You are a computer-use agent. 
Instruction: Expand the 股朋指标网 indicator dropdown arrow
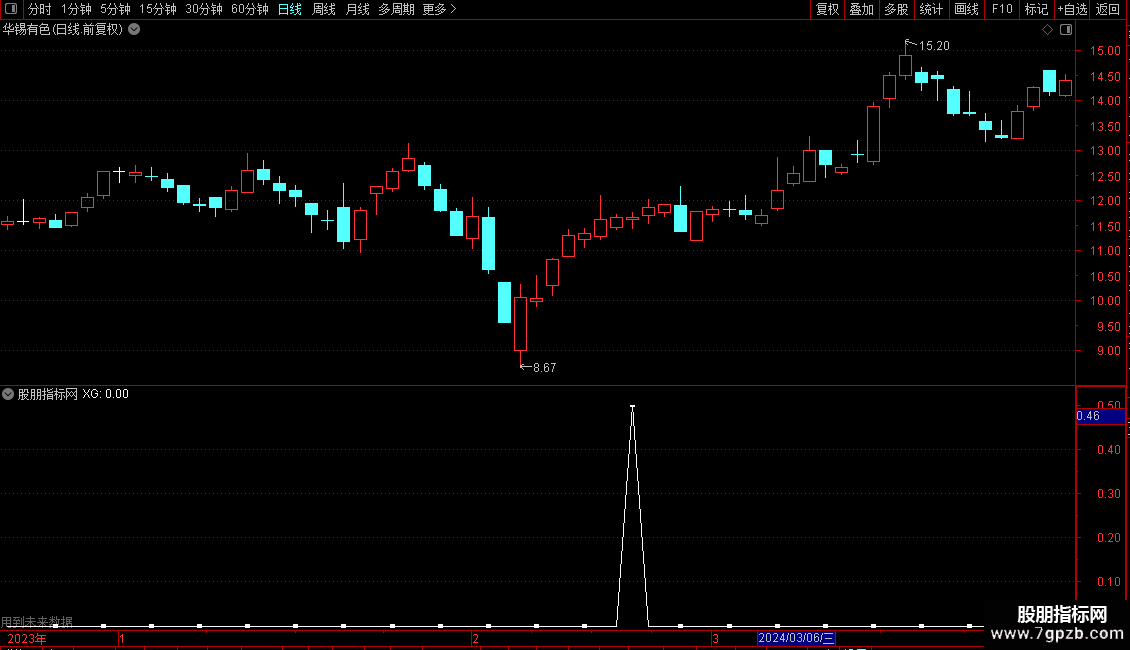pyautogui.click(x=8, y=394)
